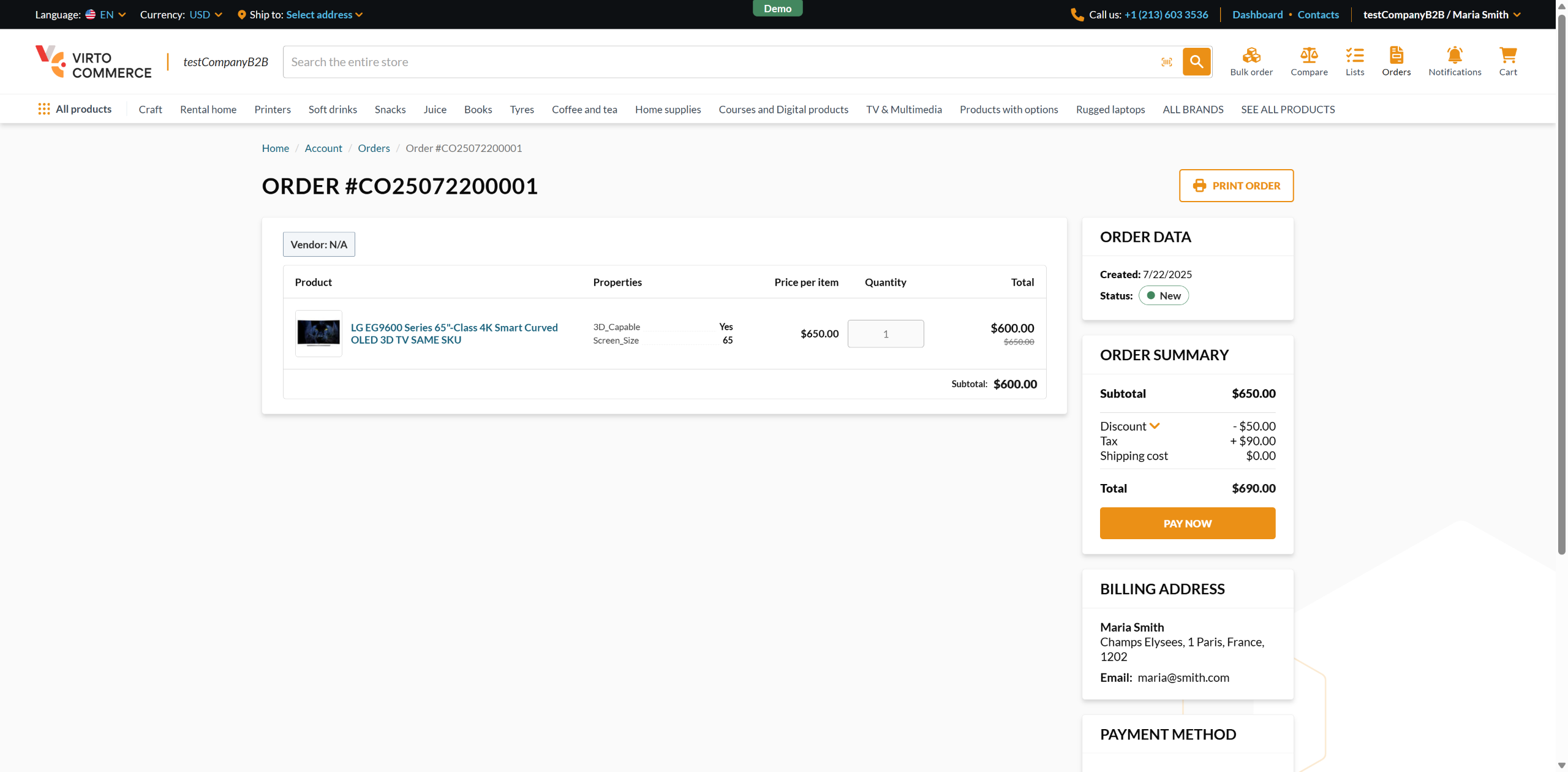Screen dimensions: 1568x772
Task: Click the LG TV product thumbnail
Action: [x=318, y=333]
